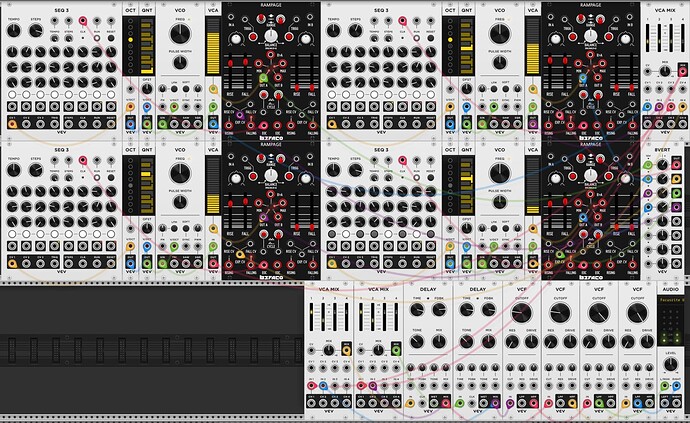Turn the FREQ knob on the upper-left VCO
This screenshot has width=690, height=423.
(180, 34)
